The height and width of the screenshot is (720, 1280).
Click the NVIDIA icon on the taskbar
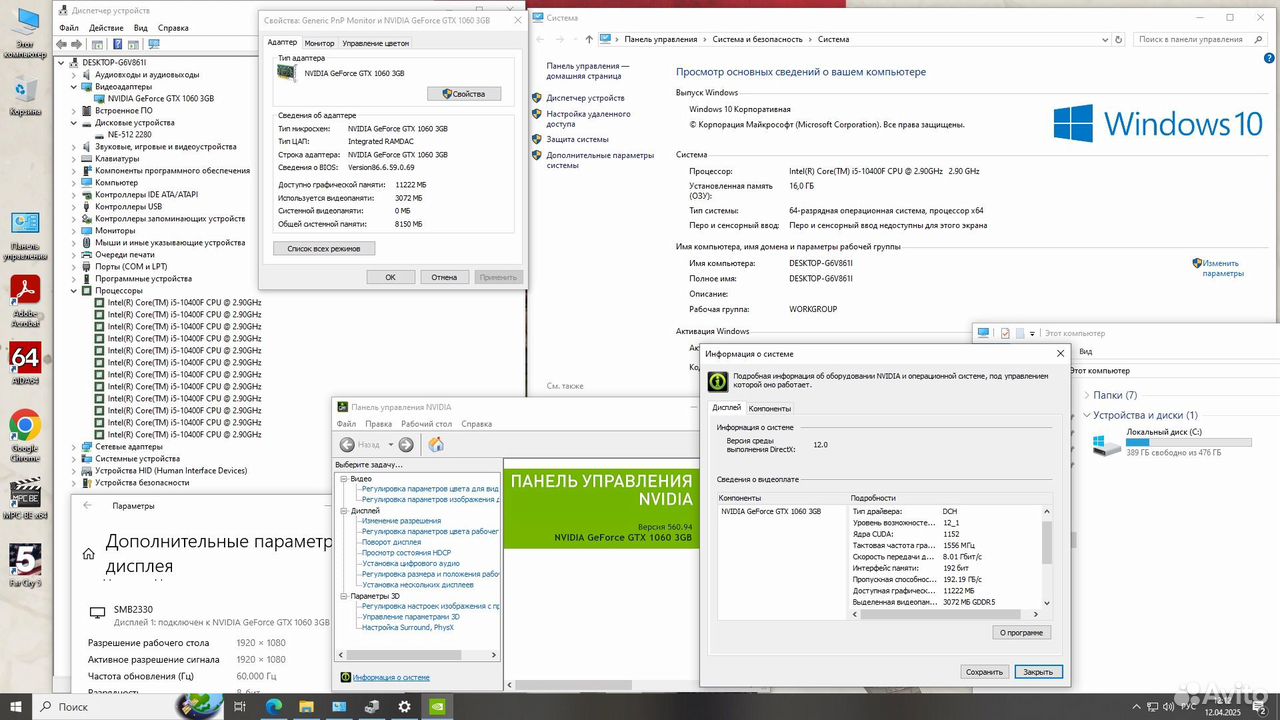click(x=437, y=706)
